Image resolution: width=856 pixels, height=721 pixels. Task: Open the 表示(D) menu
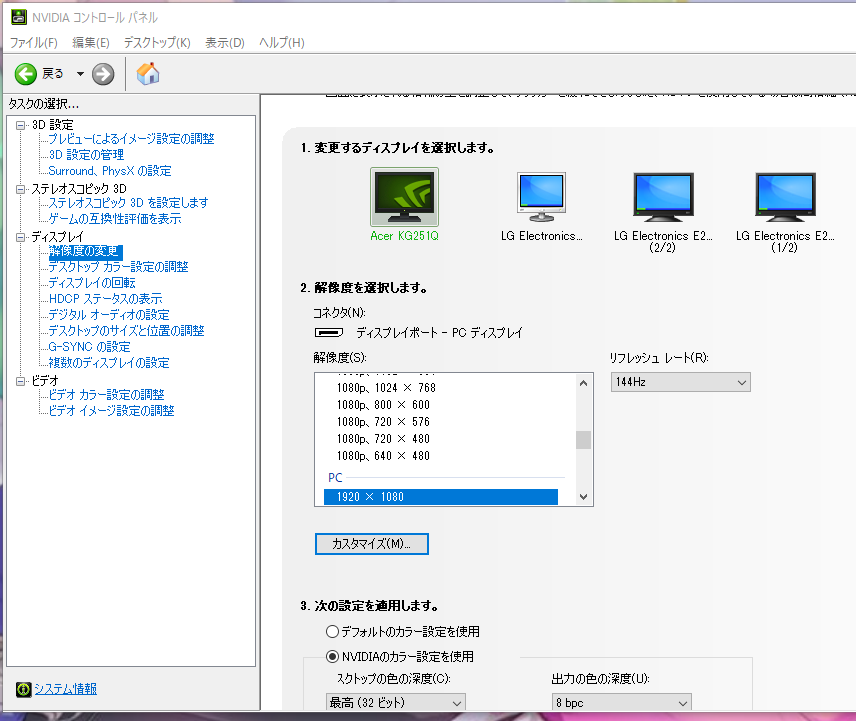[225, 43]
